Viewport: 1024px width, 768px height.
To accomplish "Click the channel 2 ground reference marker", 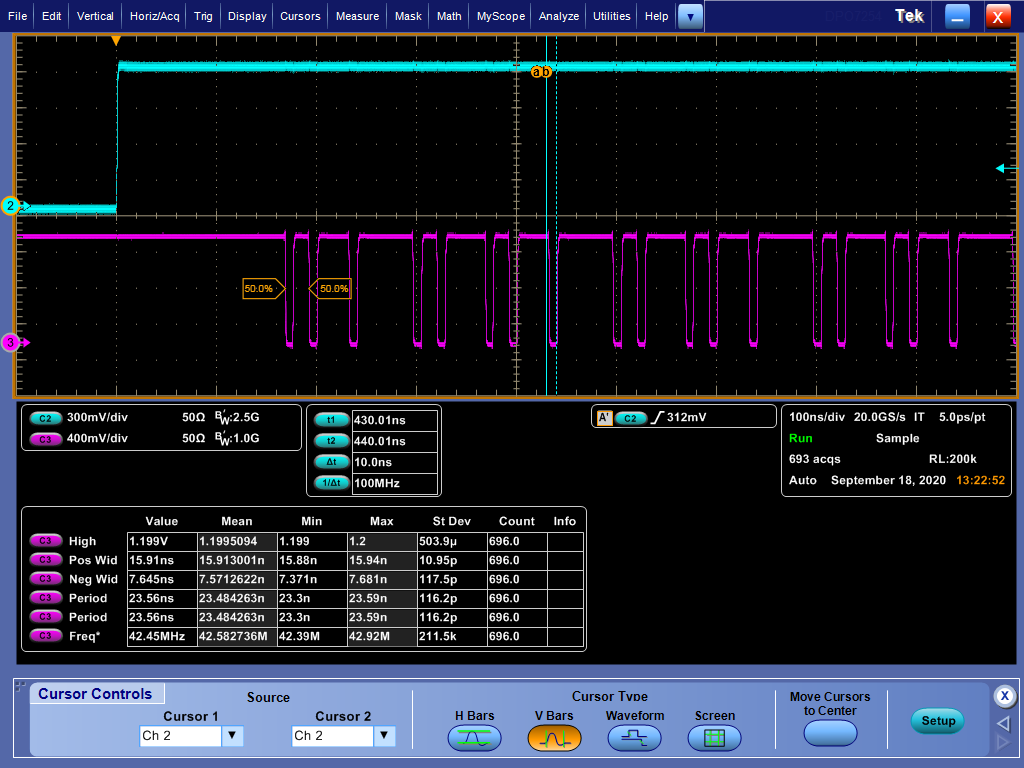I will point(11,206).
